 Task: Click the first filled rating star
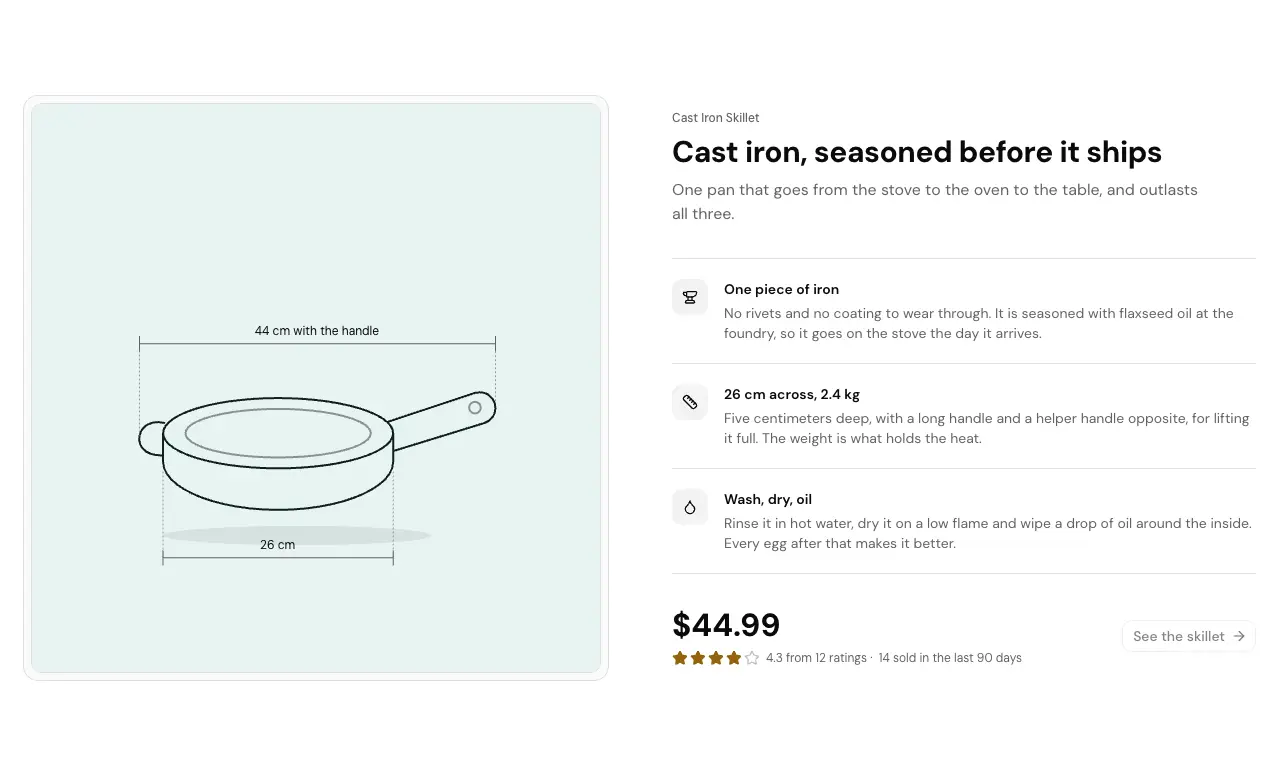[x=680, y=658]
